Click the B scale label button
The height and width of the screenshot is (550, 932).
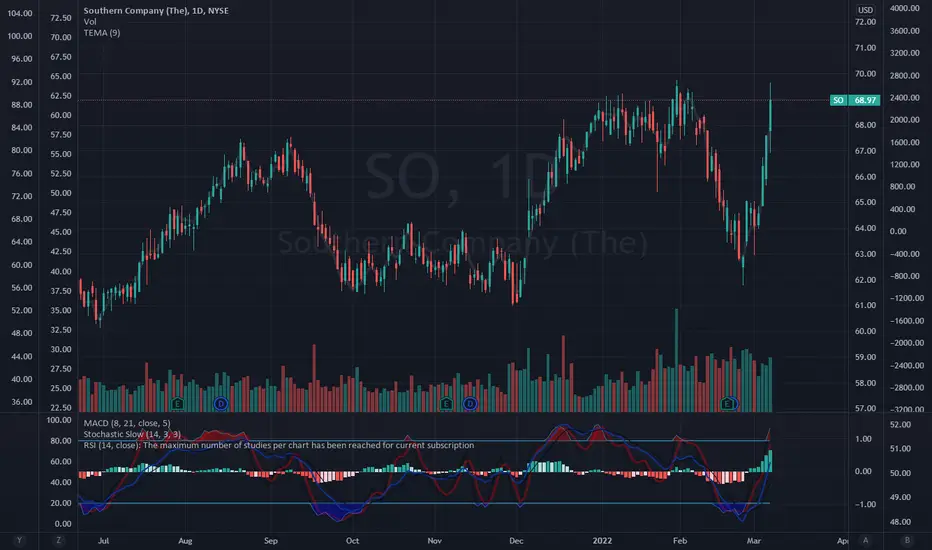(x=907, y=540)
